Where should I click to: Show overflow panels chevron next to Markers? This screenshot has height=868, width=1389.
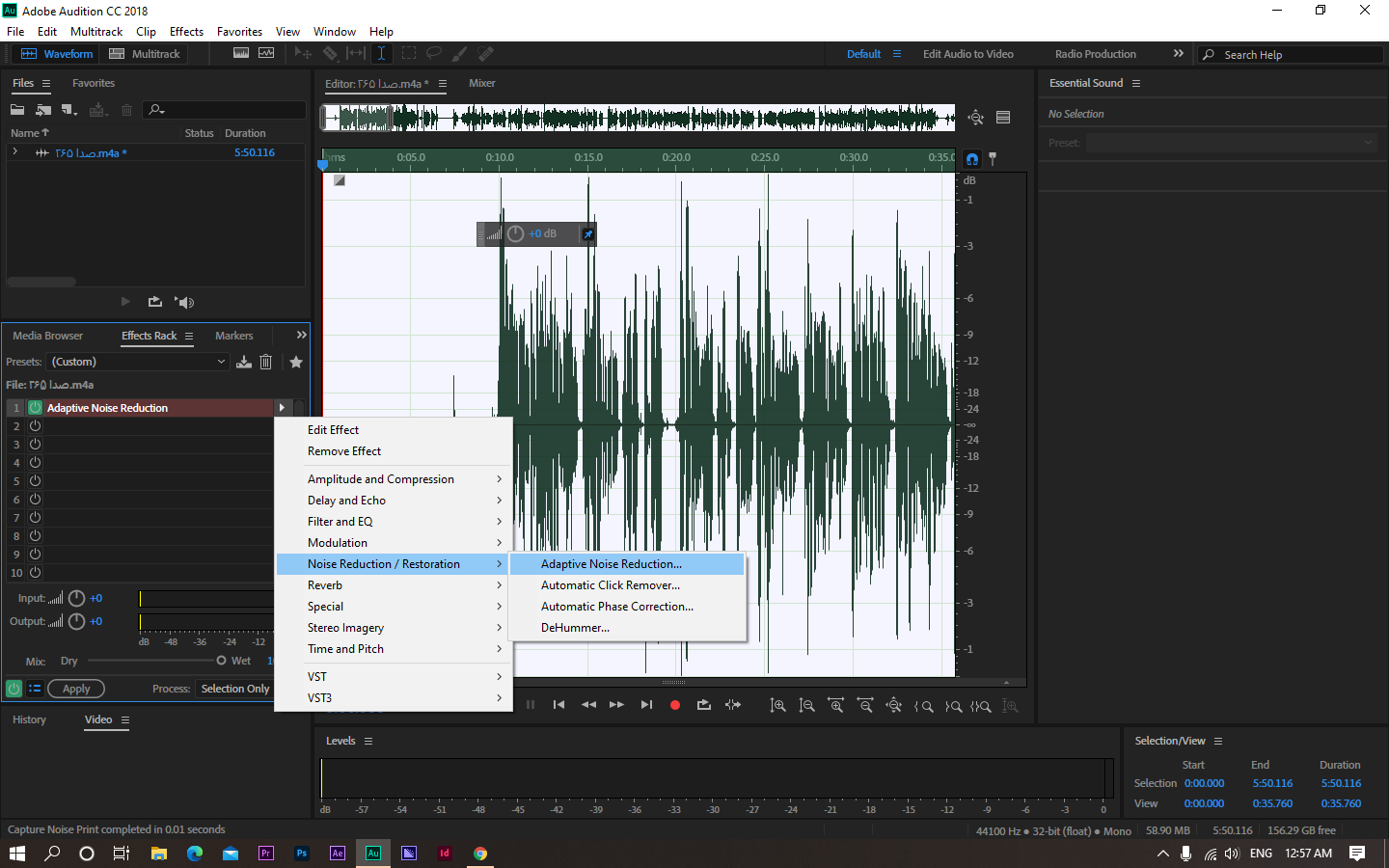301,335
